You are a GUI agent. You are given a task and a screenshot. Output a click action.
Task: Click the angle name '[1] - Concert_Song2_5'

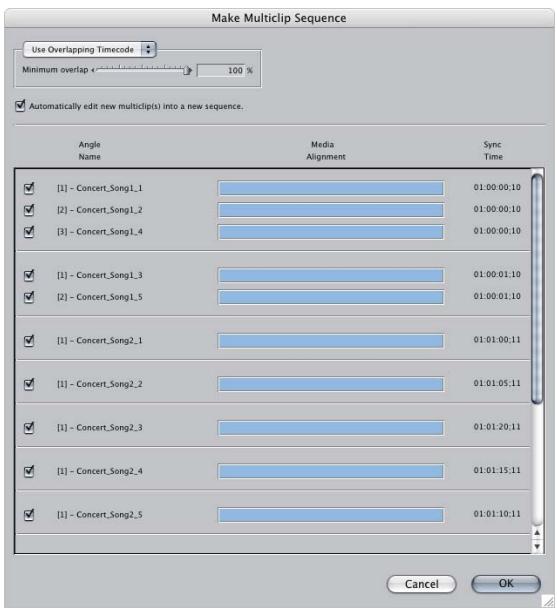pos(100,515)
